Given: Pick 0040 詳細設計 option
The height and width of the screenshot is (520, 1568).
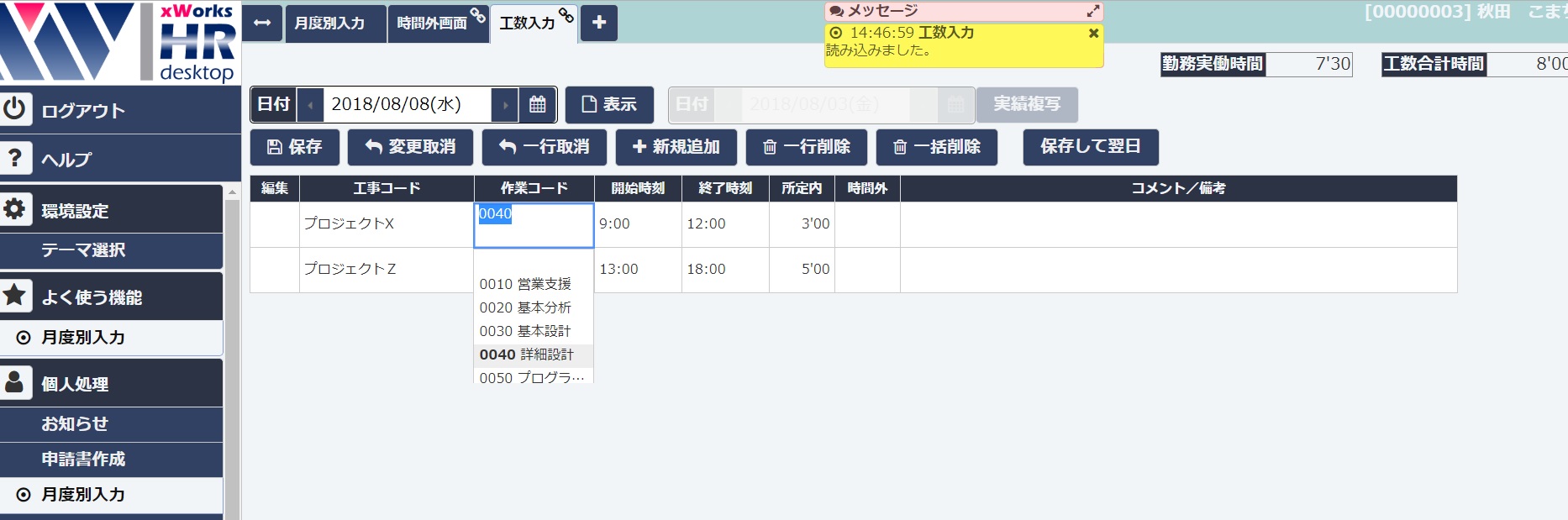Looking at the screenshot, I should 527,355.
